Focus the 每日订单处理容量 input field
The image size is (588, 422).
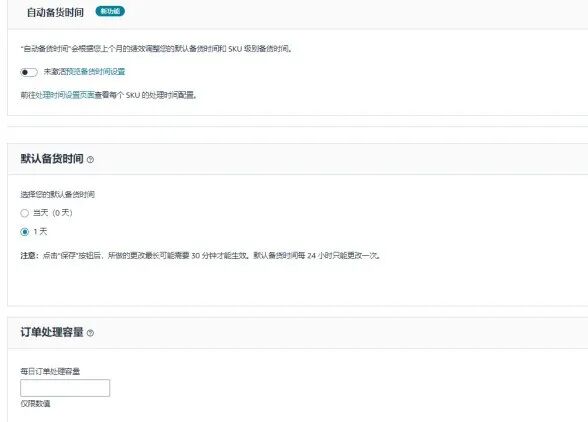tap(65, 388)
